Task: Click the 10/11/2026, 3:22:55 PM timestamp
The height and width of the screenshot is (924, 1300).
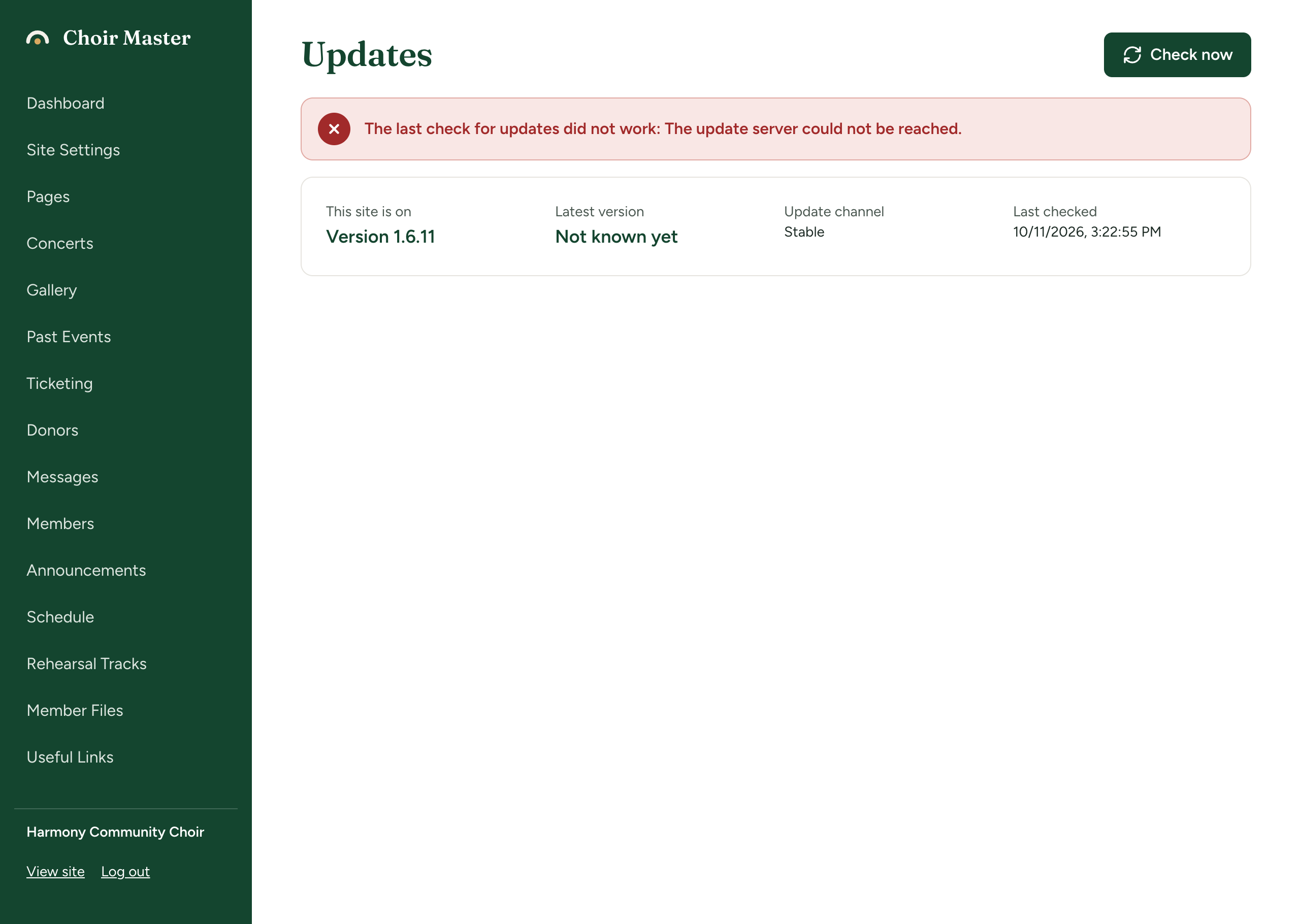Action: coord(1087,232)
